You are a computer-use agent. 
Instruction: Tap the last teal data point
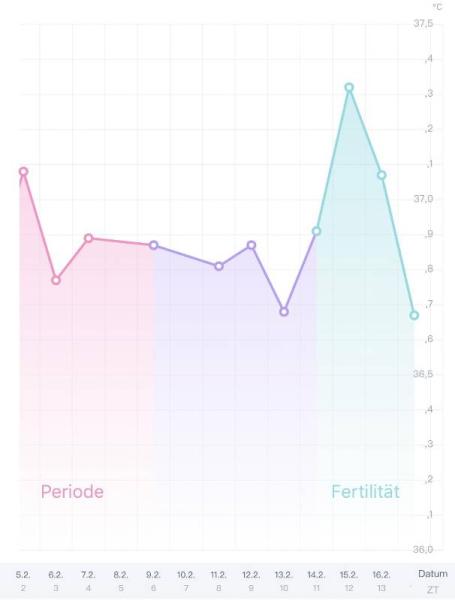[414, 315]
